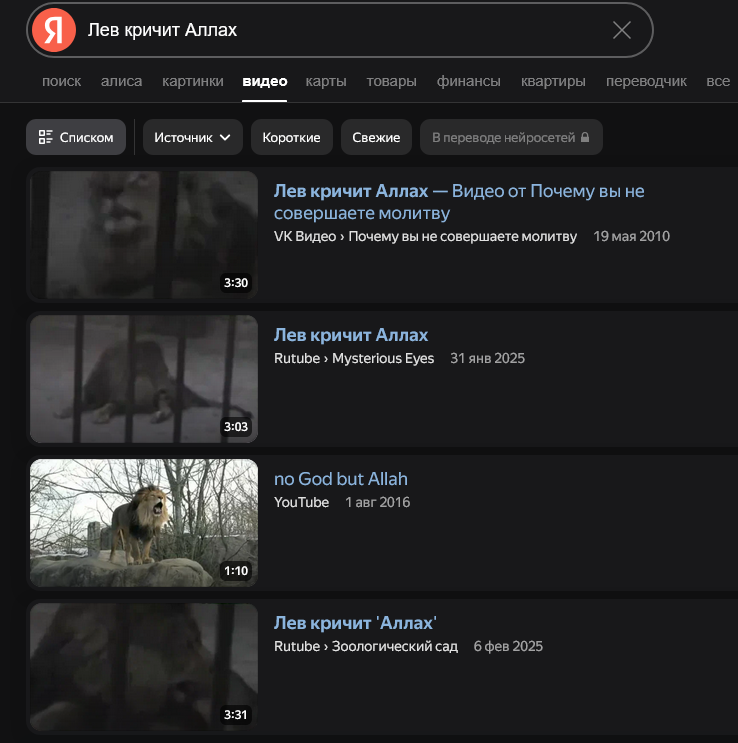
Task: Open the 'товары' tab
Action: (x=392, y=81)
